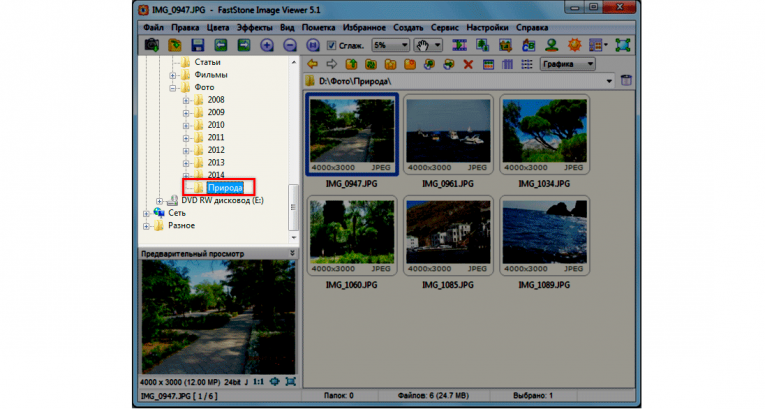Expand the 2010 folder tree node
Viewport: 765px width, 409px height.
pos(186,125)
